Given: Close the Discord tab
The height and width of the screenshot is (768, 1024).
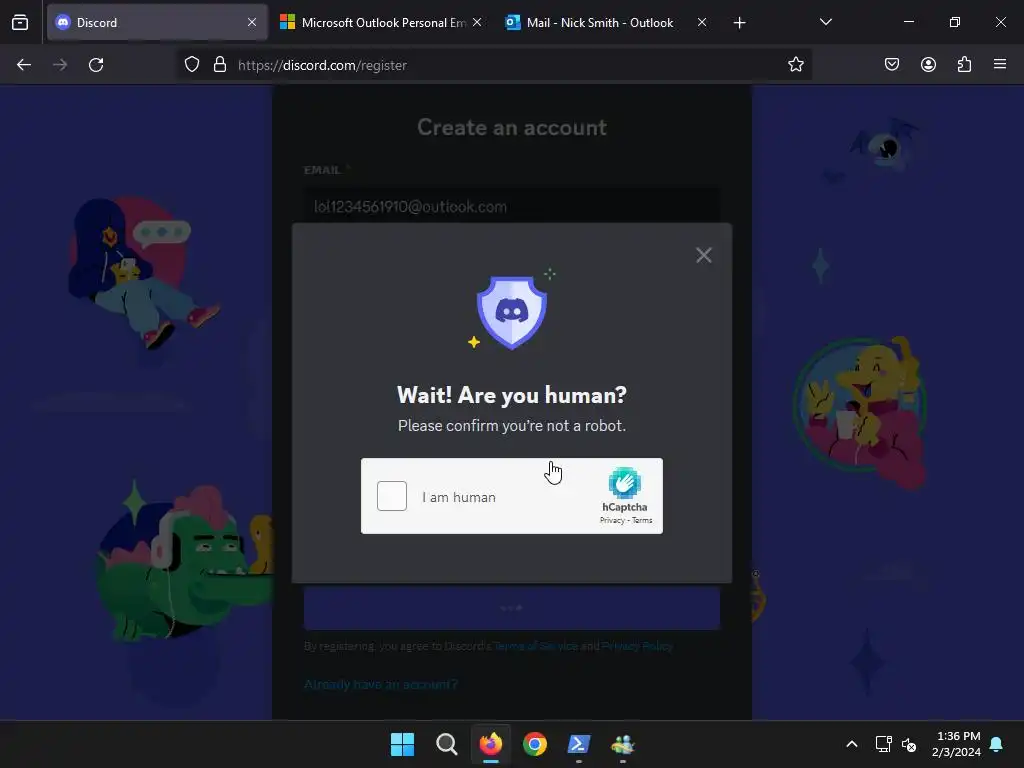Looking at the screenshot, I should [x=252, y=22].
